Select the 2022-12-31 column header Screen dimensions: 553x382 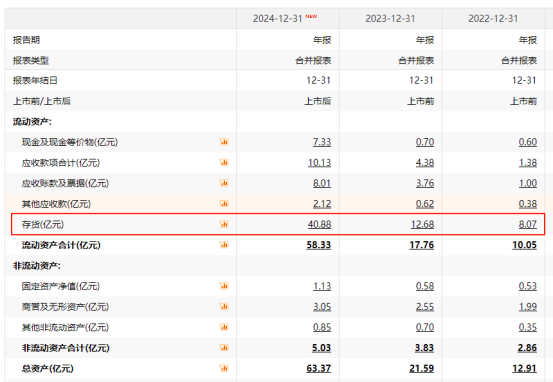tap(493, 18)
